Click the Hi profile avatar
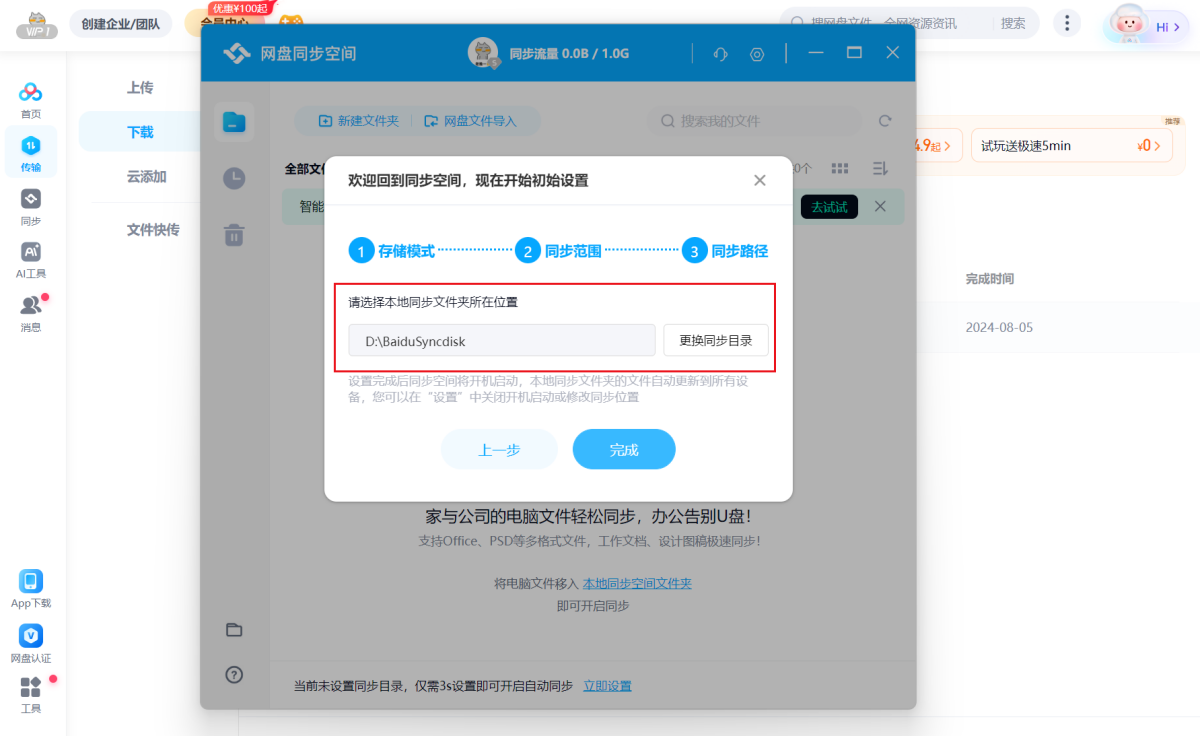Image resolution: width=1200 pixels, height=736 pixels. point(1148,26)
